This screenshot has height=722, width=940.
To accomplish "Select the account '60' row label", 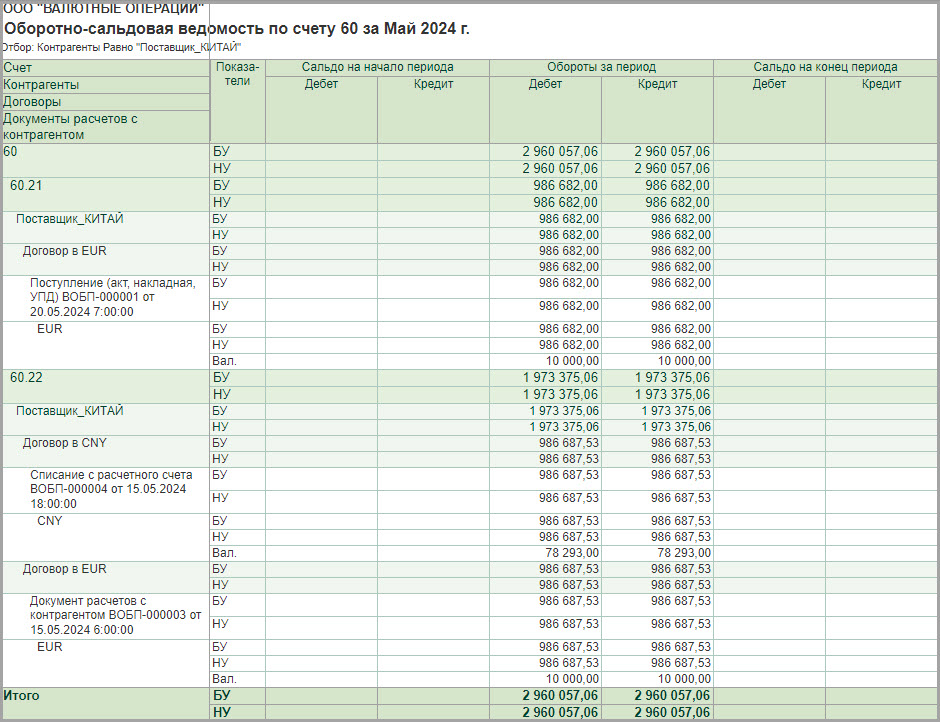I will click(11, 152).
